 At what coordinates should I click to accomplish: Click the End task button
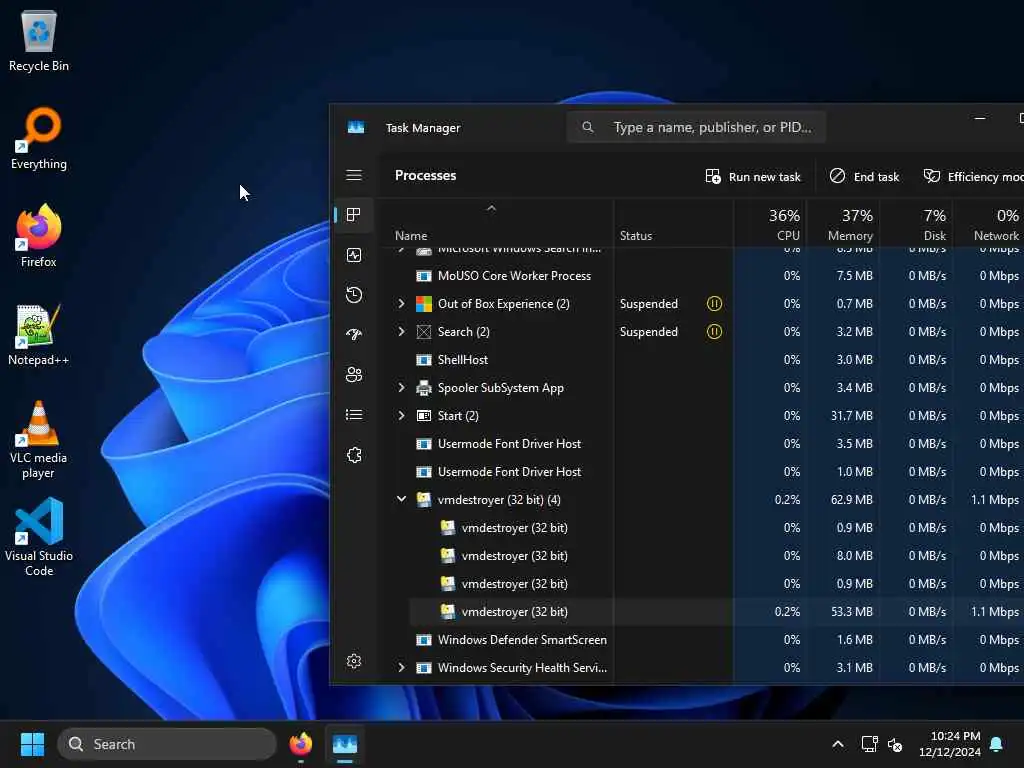click(x=864, y=176)
